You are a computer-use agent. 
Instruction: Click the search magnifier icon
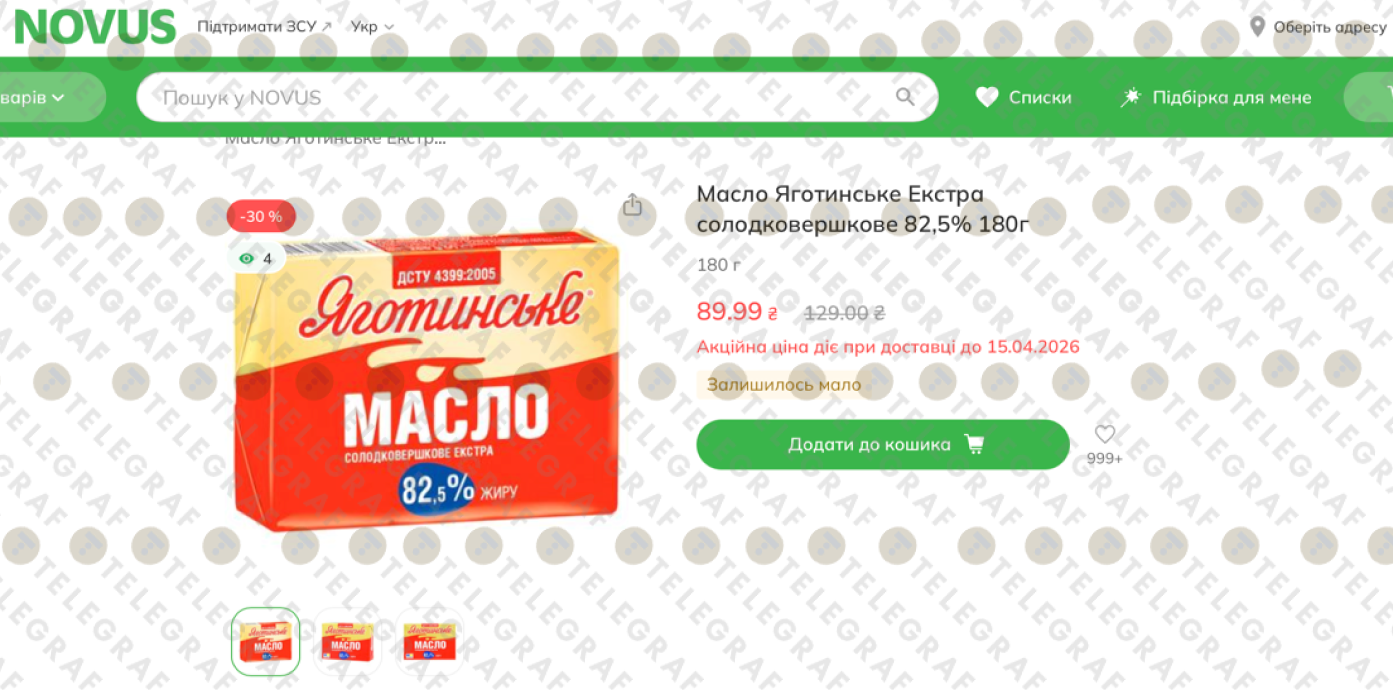coord(905,97)
